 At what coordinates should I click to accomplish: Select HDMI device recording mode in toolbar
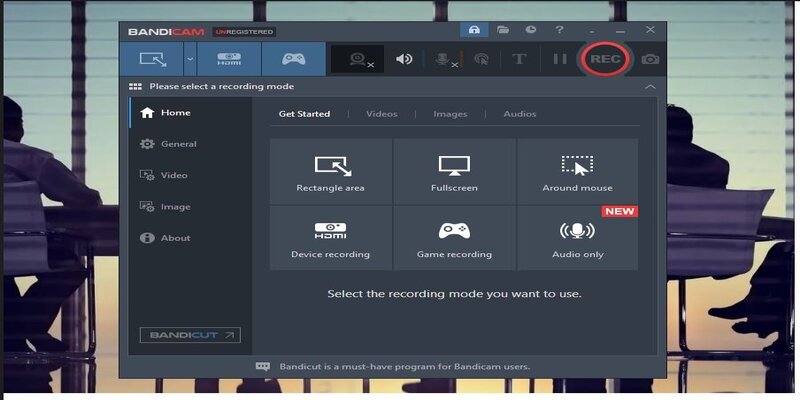point(229,59)
